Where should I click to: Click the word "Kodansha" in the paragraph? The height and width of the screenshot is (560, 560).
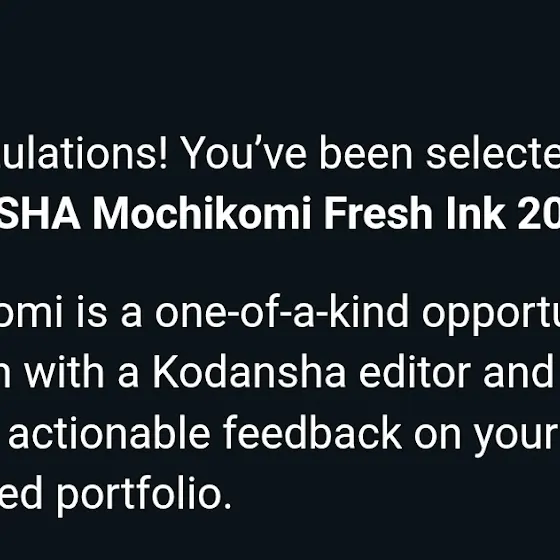[249, 372]
